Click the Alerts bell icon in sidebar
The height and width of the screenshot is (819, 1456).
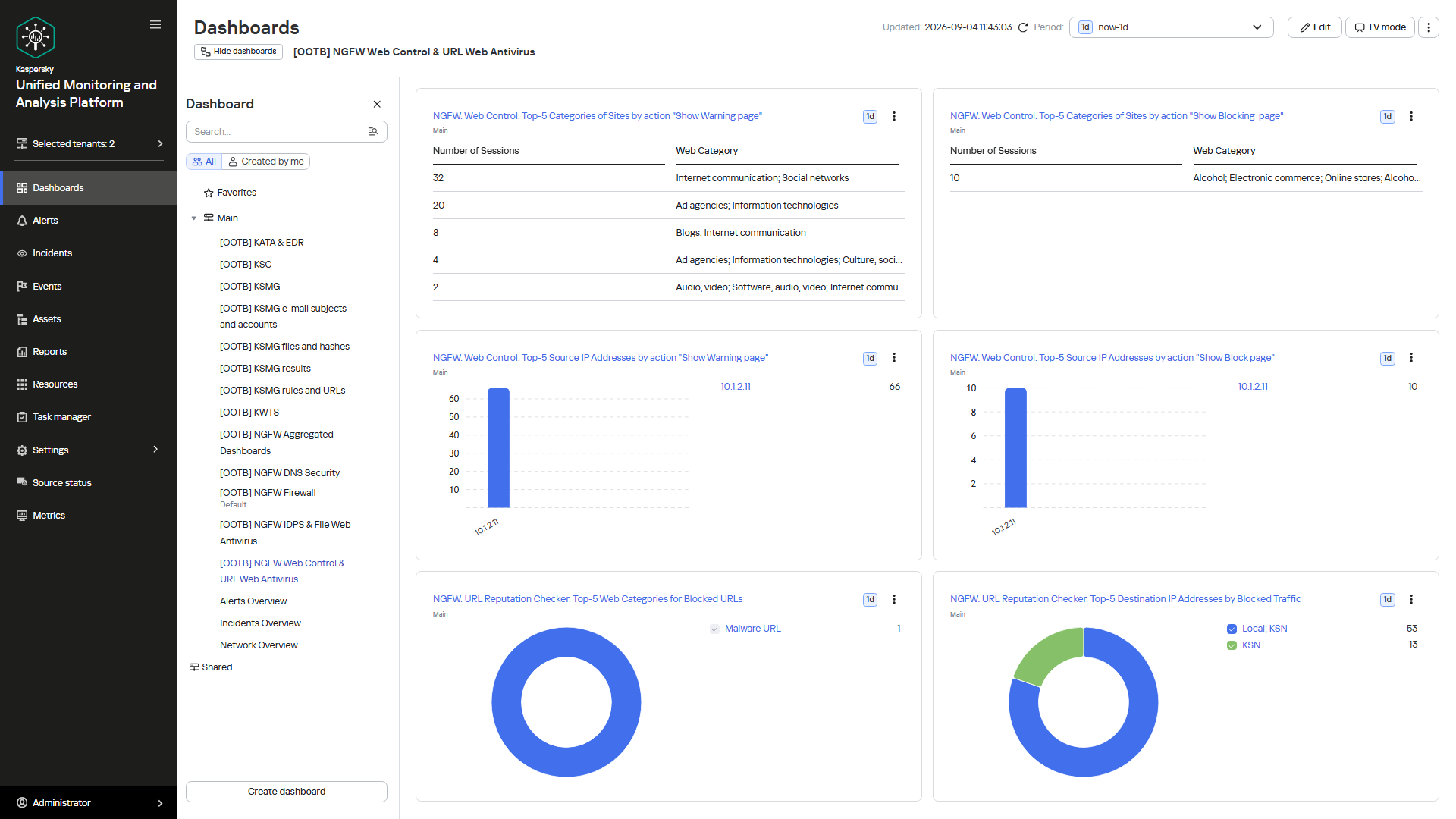(22, 221)
